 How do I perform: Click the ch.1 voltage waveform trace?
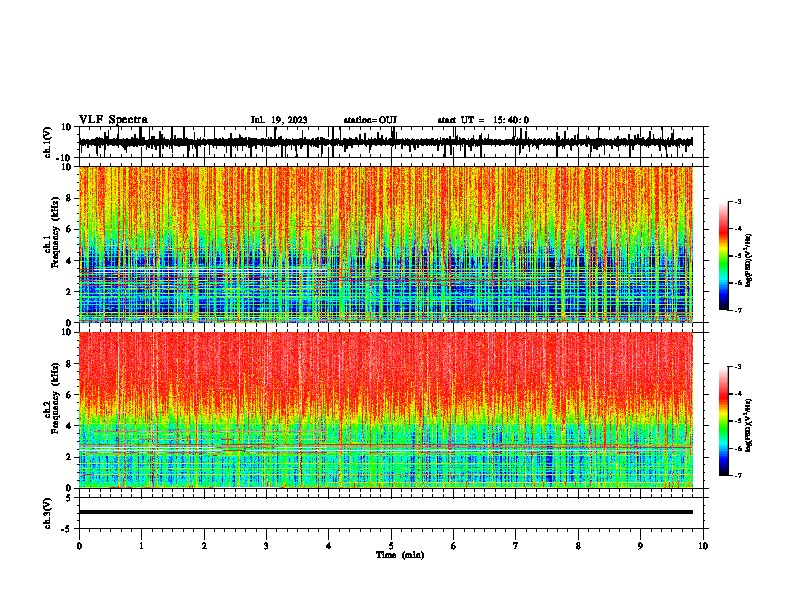point(385,142)
